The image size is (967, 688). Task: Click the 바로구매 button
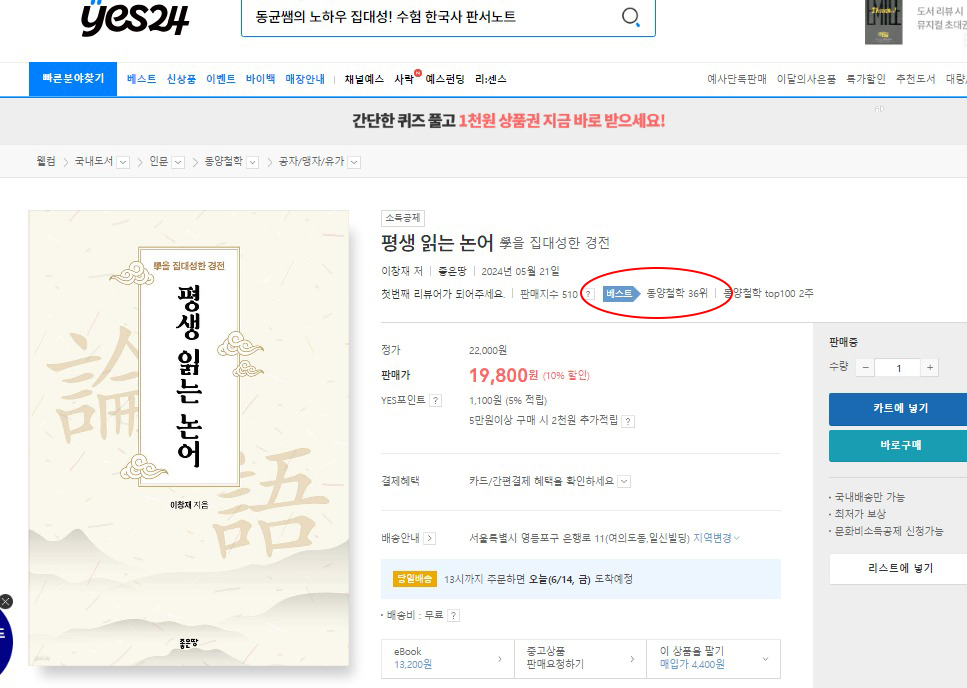[898, 445]
